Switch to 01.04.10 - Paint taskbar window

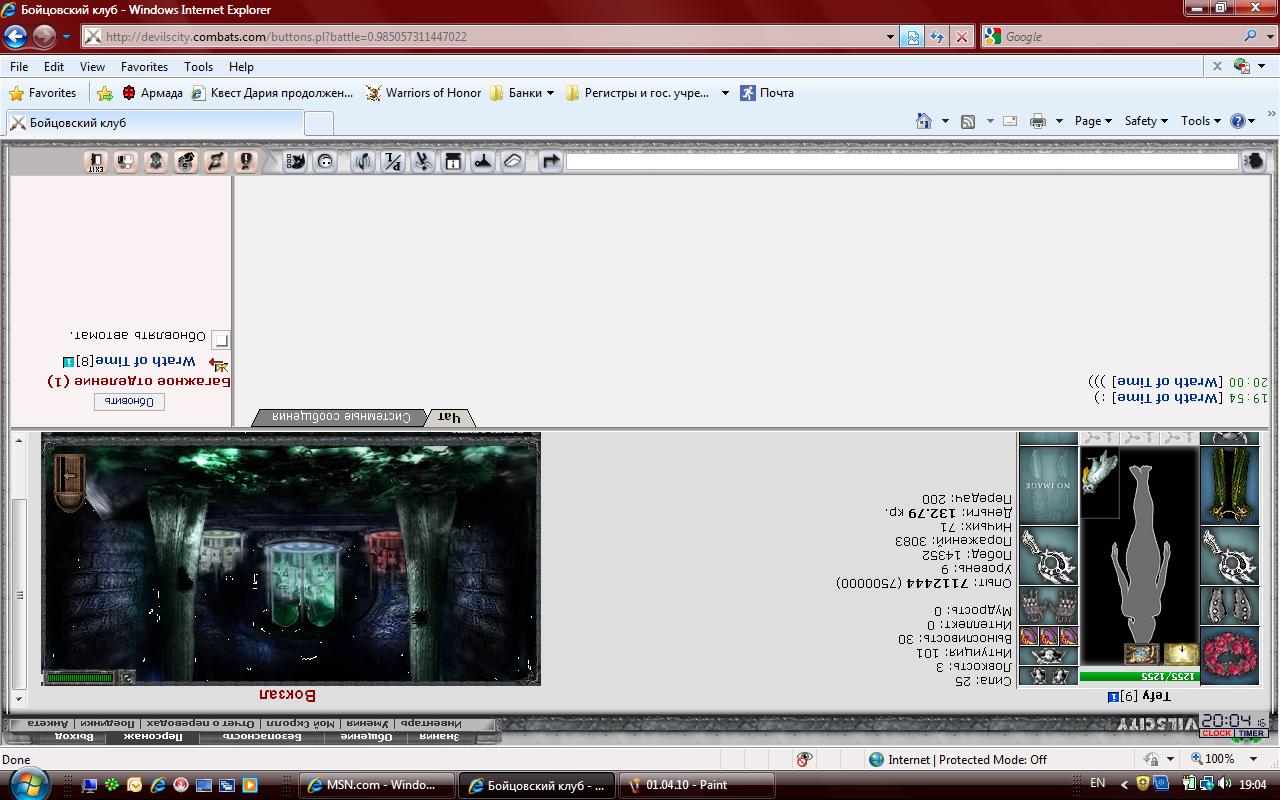pyautogui.click(x=697, y=785)
